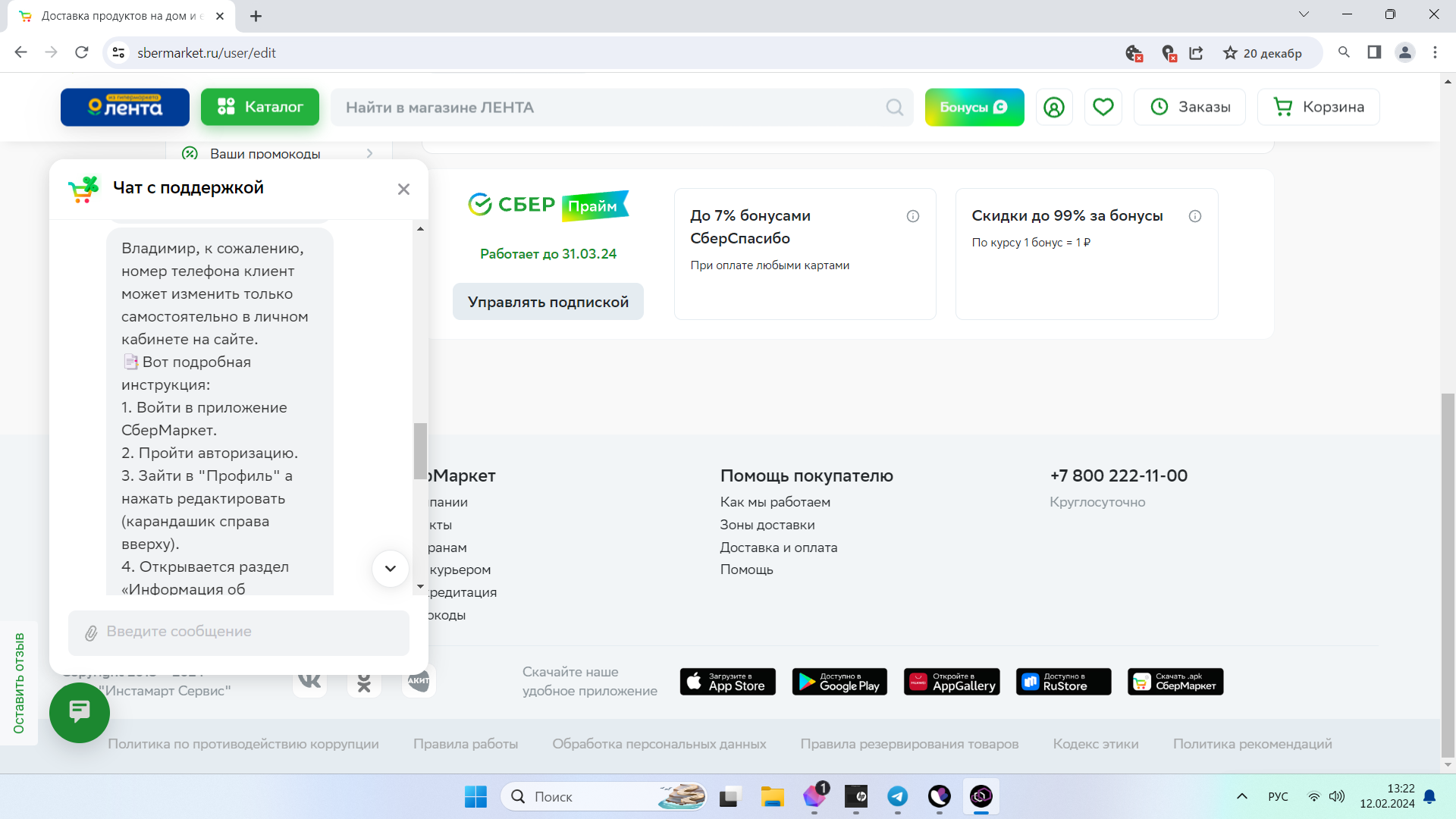This screenshot has height=819, width=1456.
Task: Open Зоны доставки link
Action: tap(767, 525)
